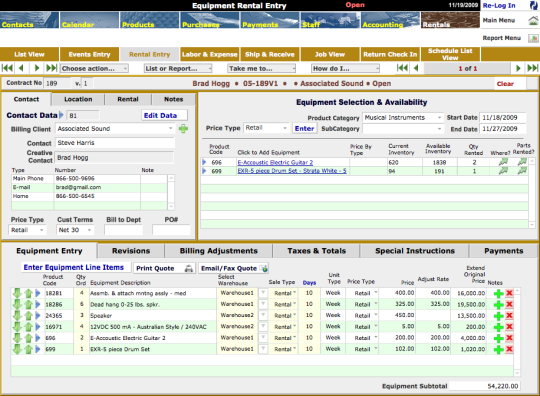This screenshot has width=540, height=396.
Task: Click the Main Menu home icon
Action: [533, 21]
